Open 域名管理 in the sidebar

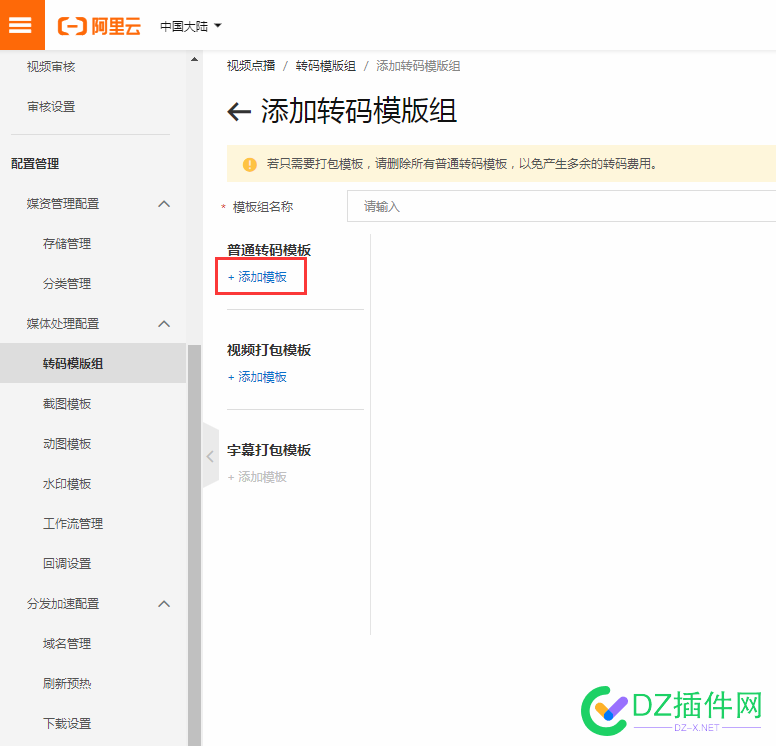(67, 644)
